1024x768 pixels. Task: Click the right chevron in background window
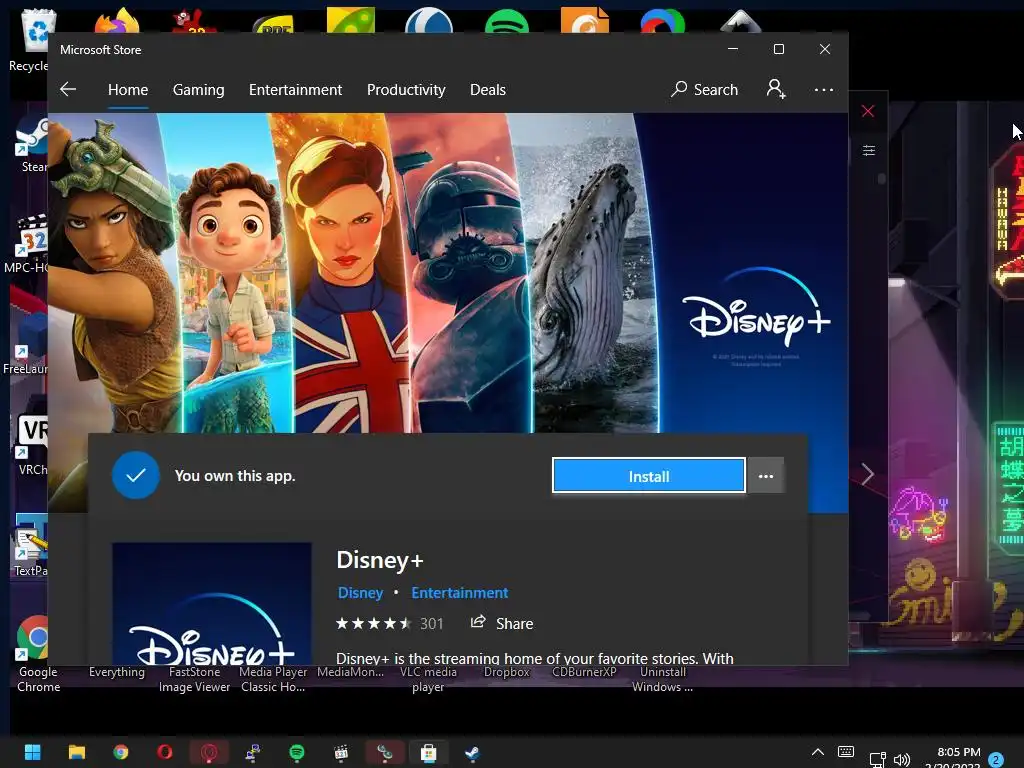click(867, 474)
